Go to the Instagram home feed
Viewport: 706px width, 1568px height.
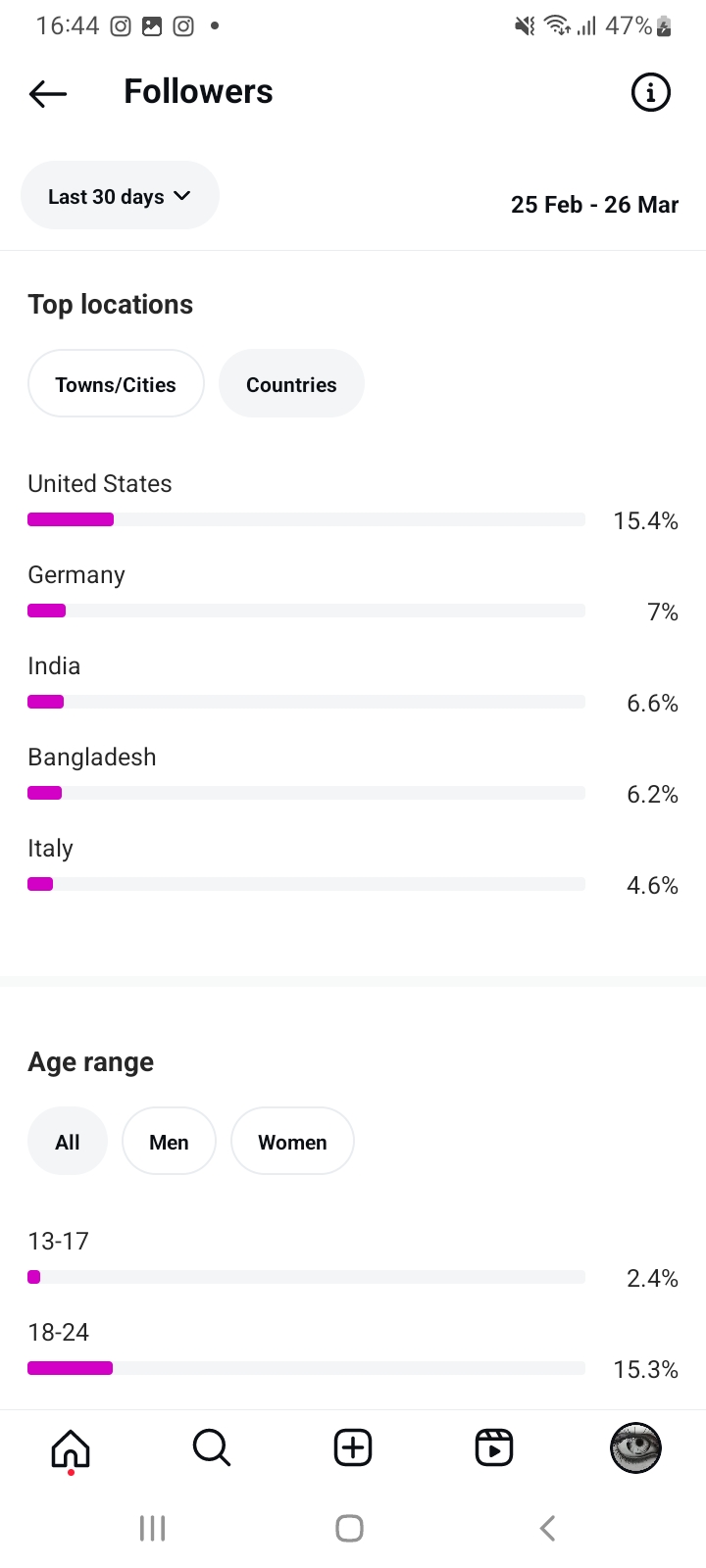(x=71, y=1447)
